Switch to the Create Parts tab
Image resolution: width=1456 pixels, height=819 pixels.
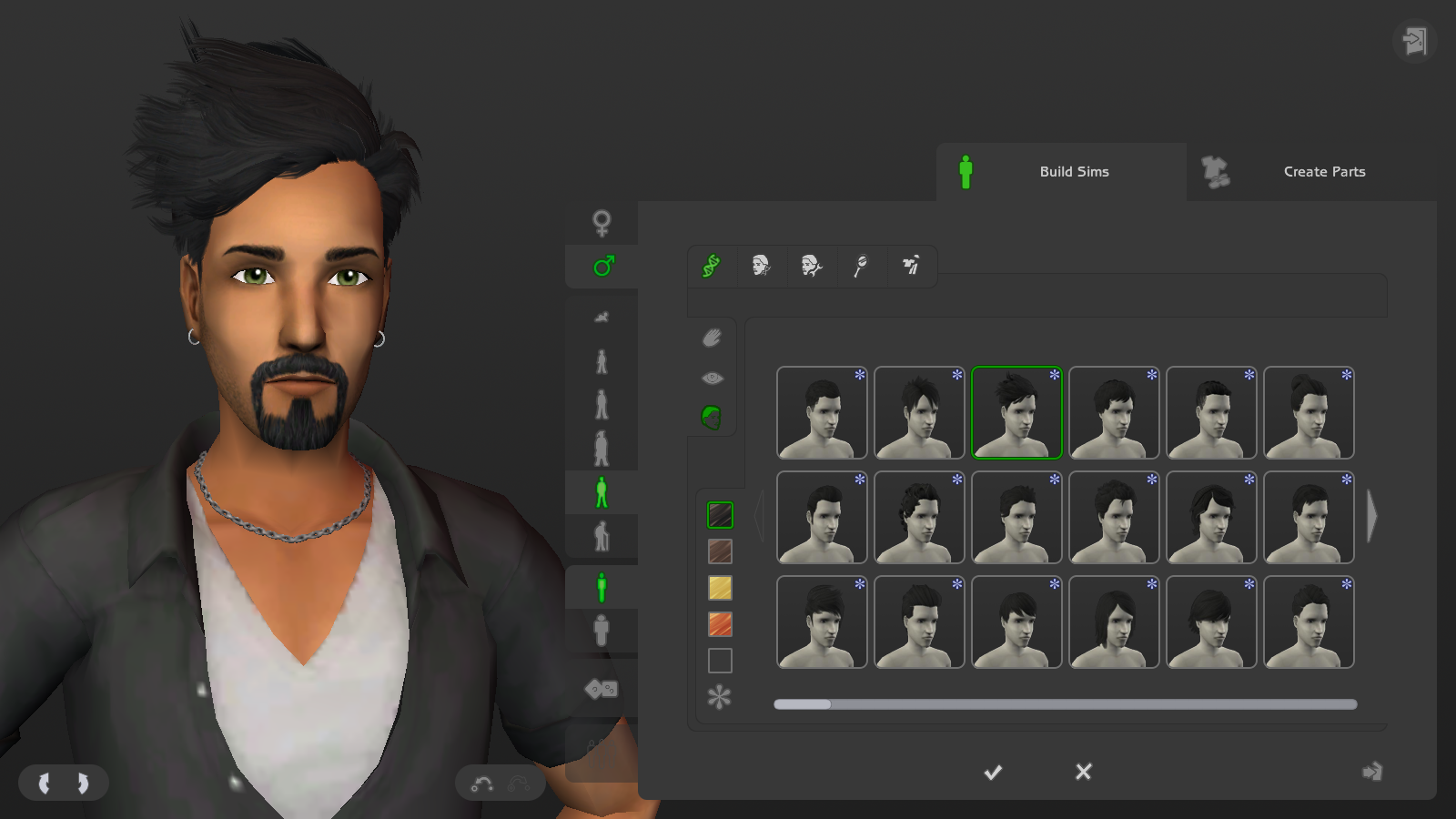[1324, 171]
